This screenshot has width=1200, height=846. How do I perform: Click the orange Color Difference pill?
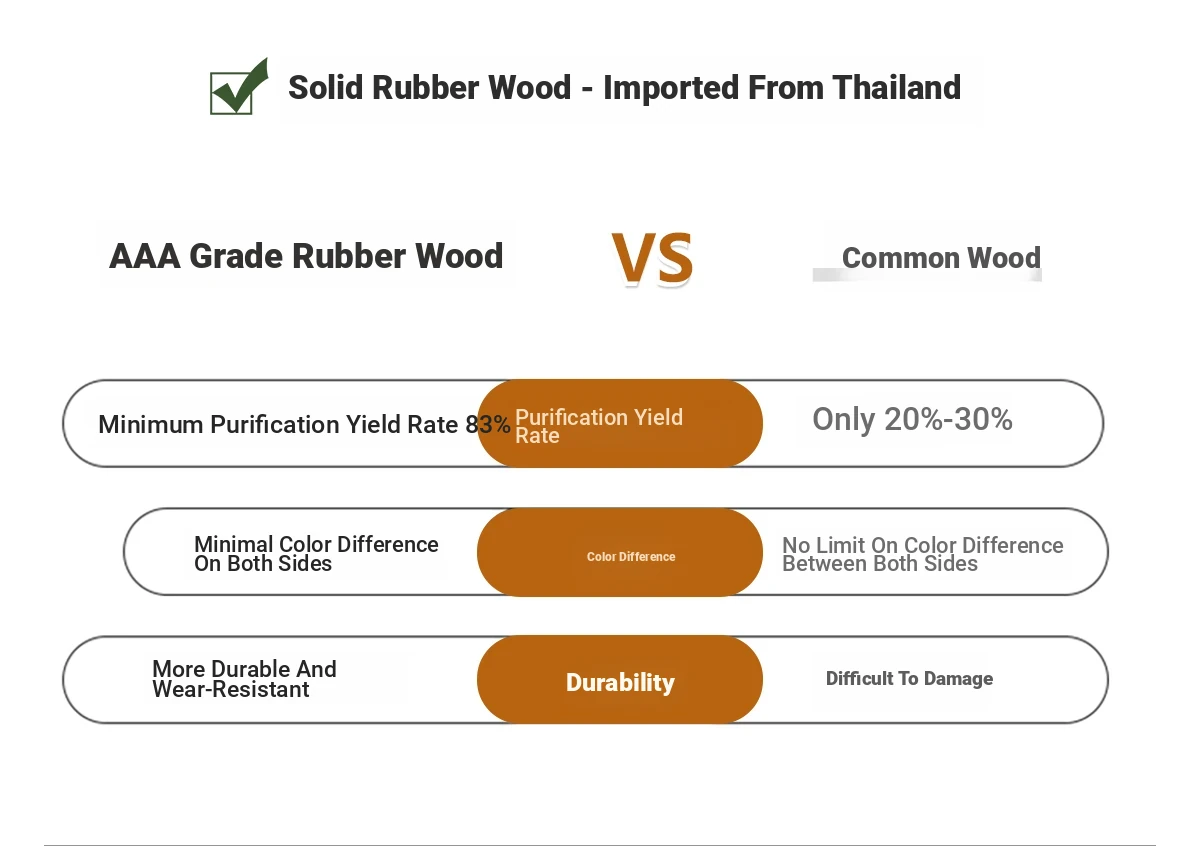click(620, 552)
